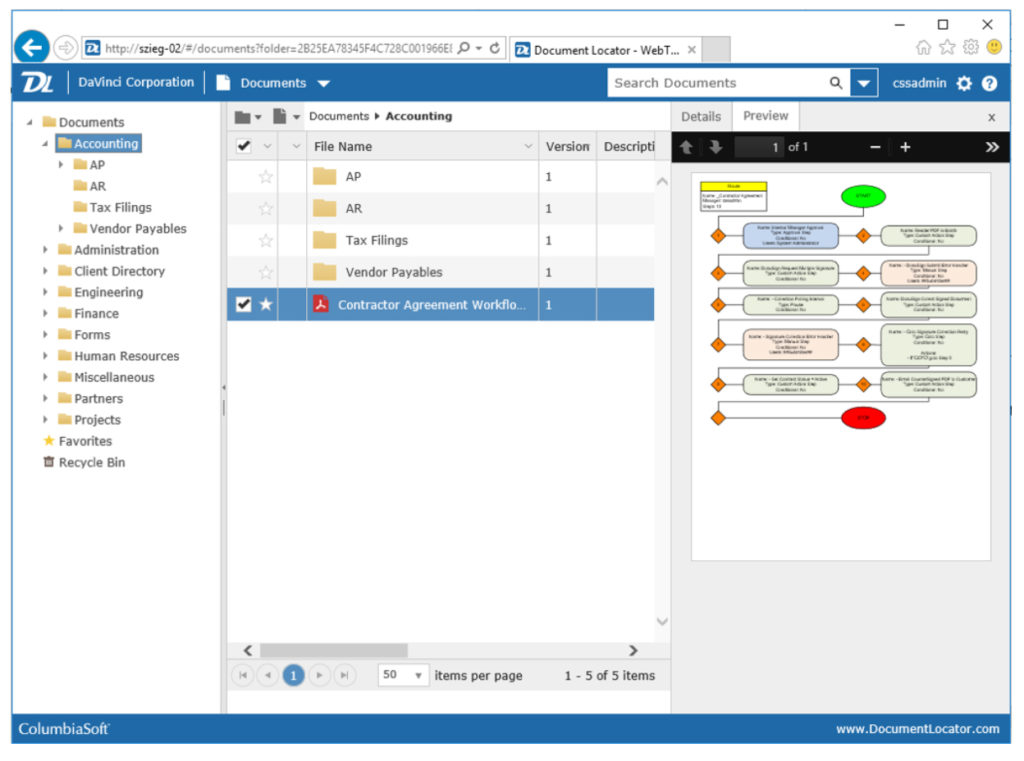
Task: Go to last page pagination button
Action: (x=345, y=675)
